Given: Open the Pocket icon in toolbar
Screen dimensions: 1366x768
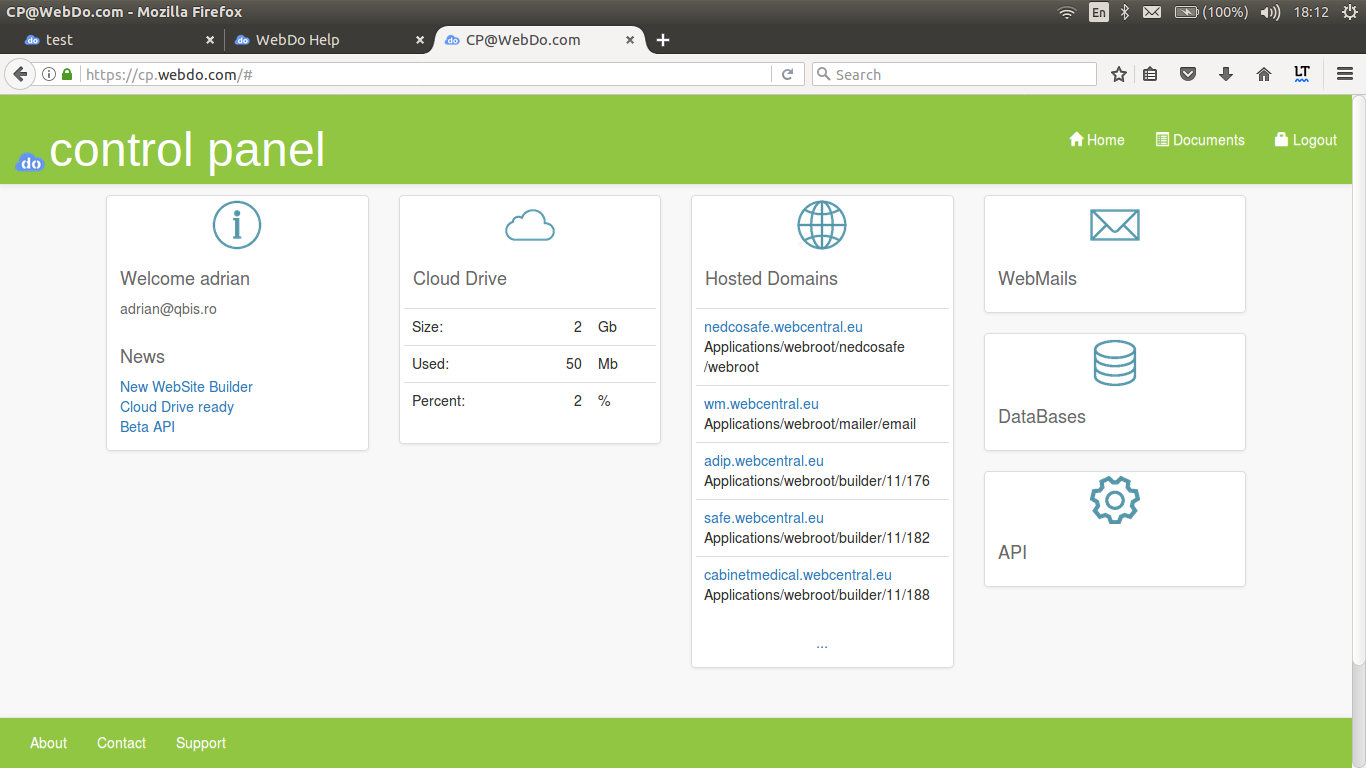Looking at the screenshot, I should tap(1188, 74).
